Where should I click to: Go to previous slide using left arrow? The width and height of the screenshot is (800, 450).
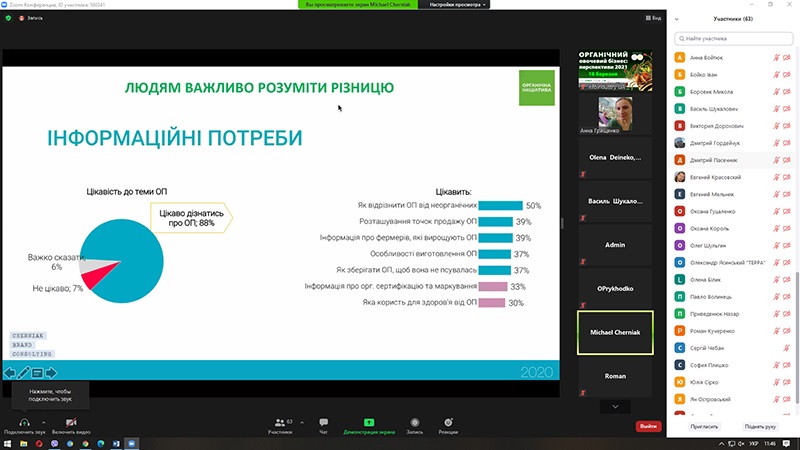pyautogui.click(x=10, y=373)
